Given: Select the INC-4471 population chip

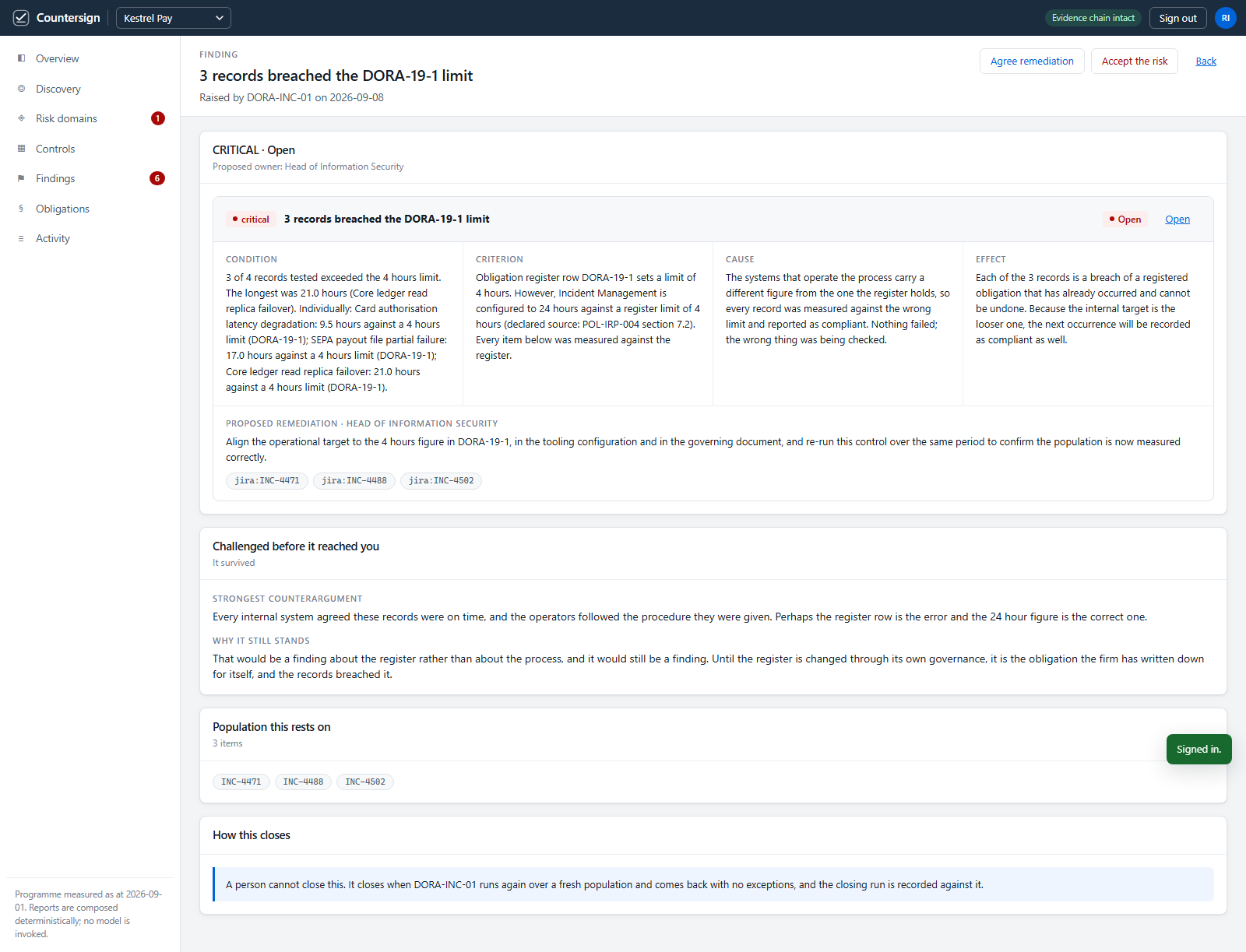Looking at the screenshot, I should click(x=241, y=782).
